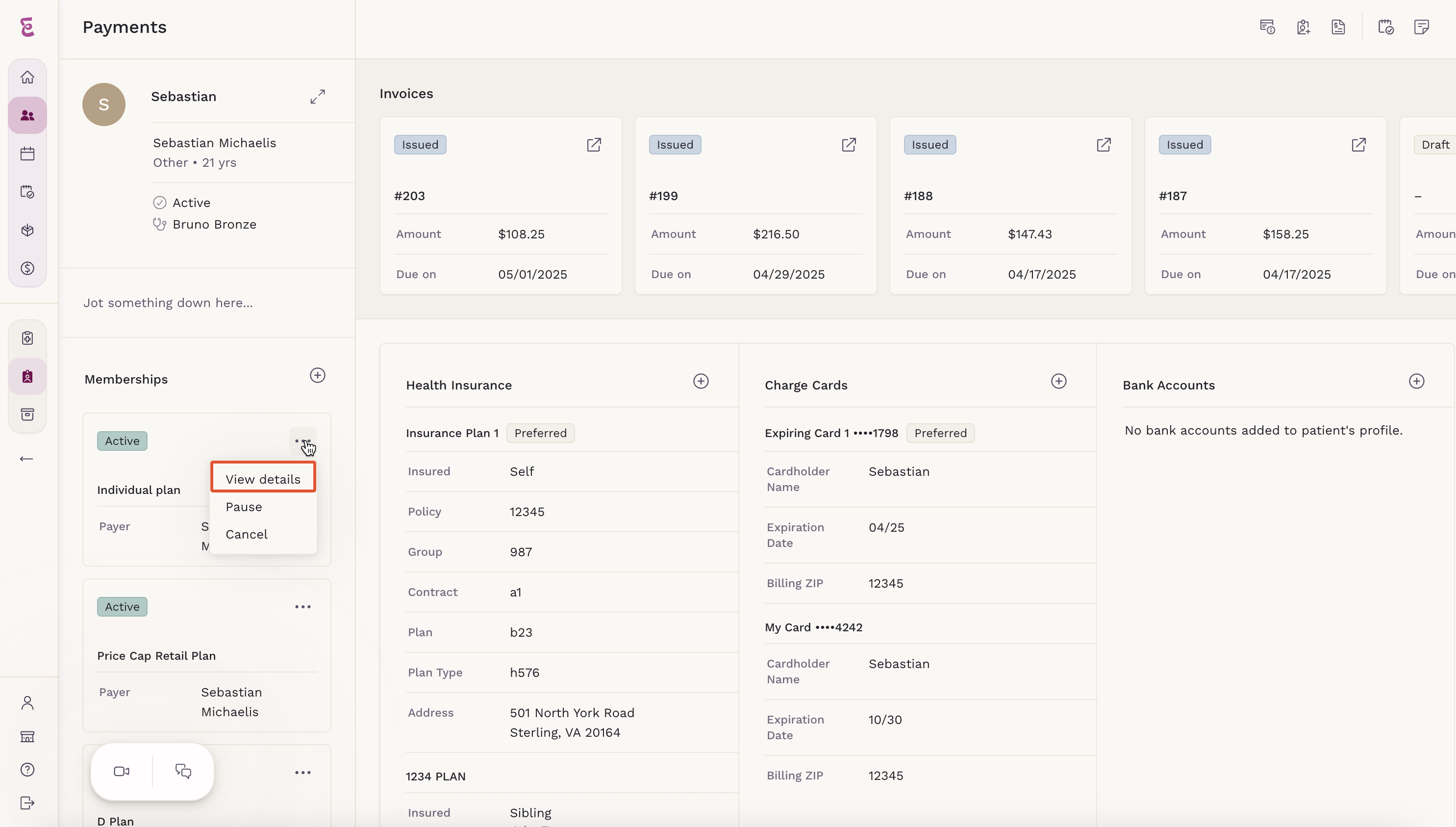1456x827 pixels.
Task: Click Active badge on Price Cap Retail Plan
Action: (122, 607)
